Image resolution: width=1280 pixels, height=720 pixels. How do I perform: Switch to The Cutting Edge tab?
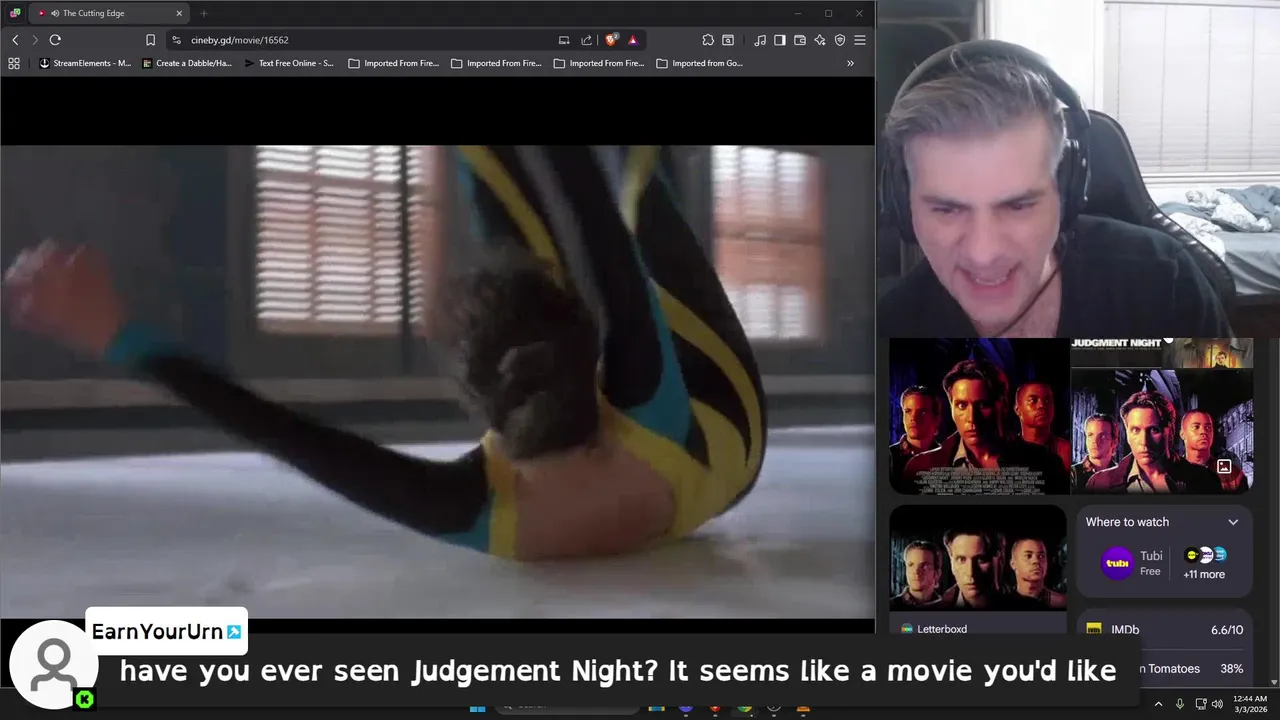[108, 13]
